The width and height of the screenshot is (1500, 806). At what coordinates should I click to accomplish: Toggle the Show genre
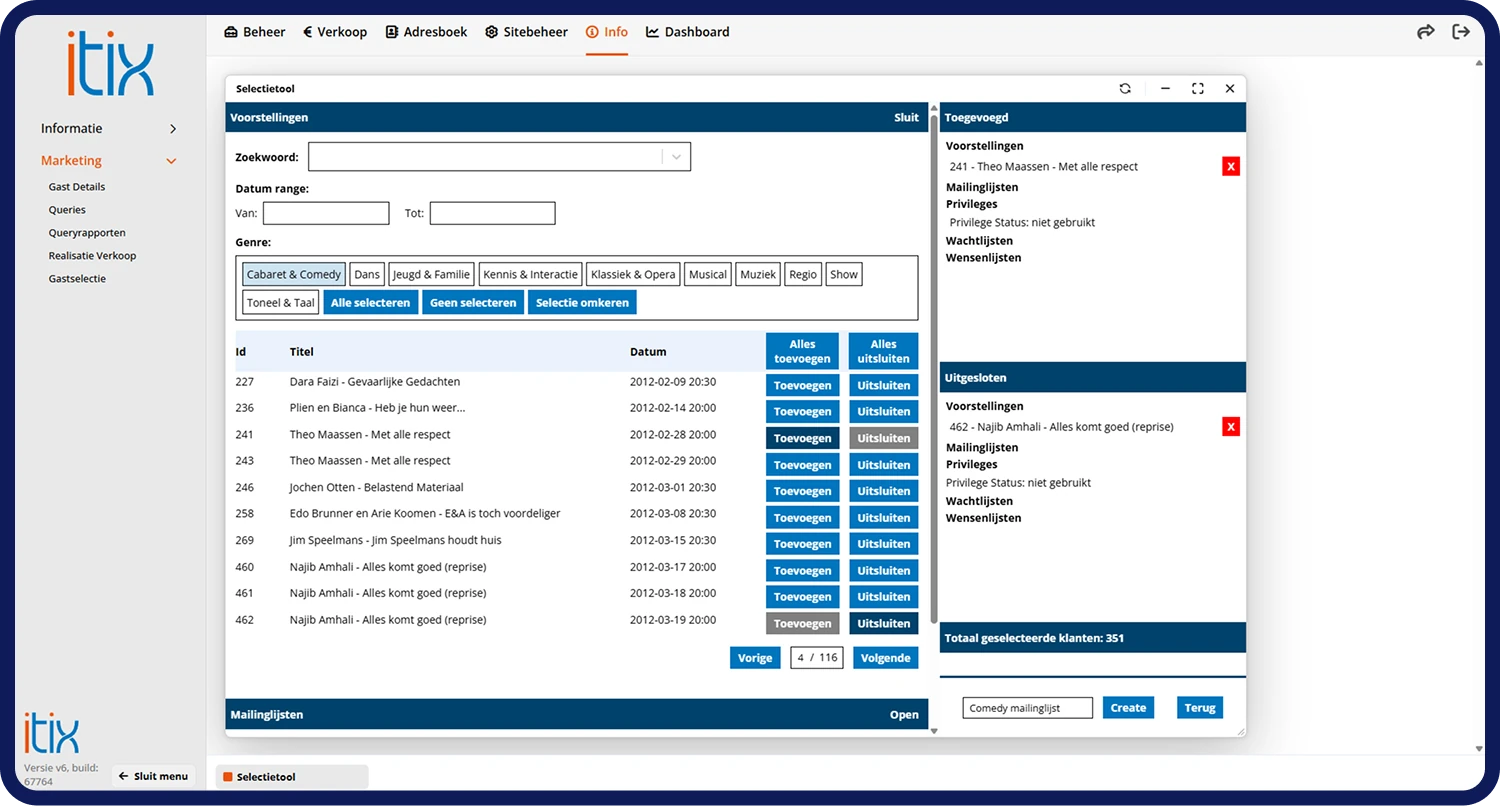pyautogui.click(x=844, y=275)
